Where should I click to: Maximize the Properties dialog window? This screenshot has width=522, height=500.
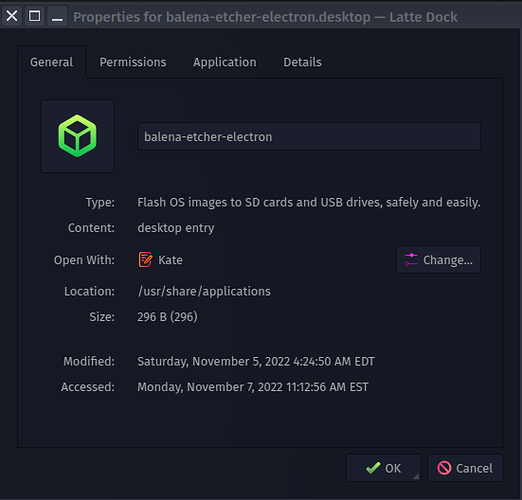(34, 16)
